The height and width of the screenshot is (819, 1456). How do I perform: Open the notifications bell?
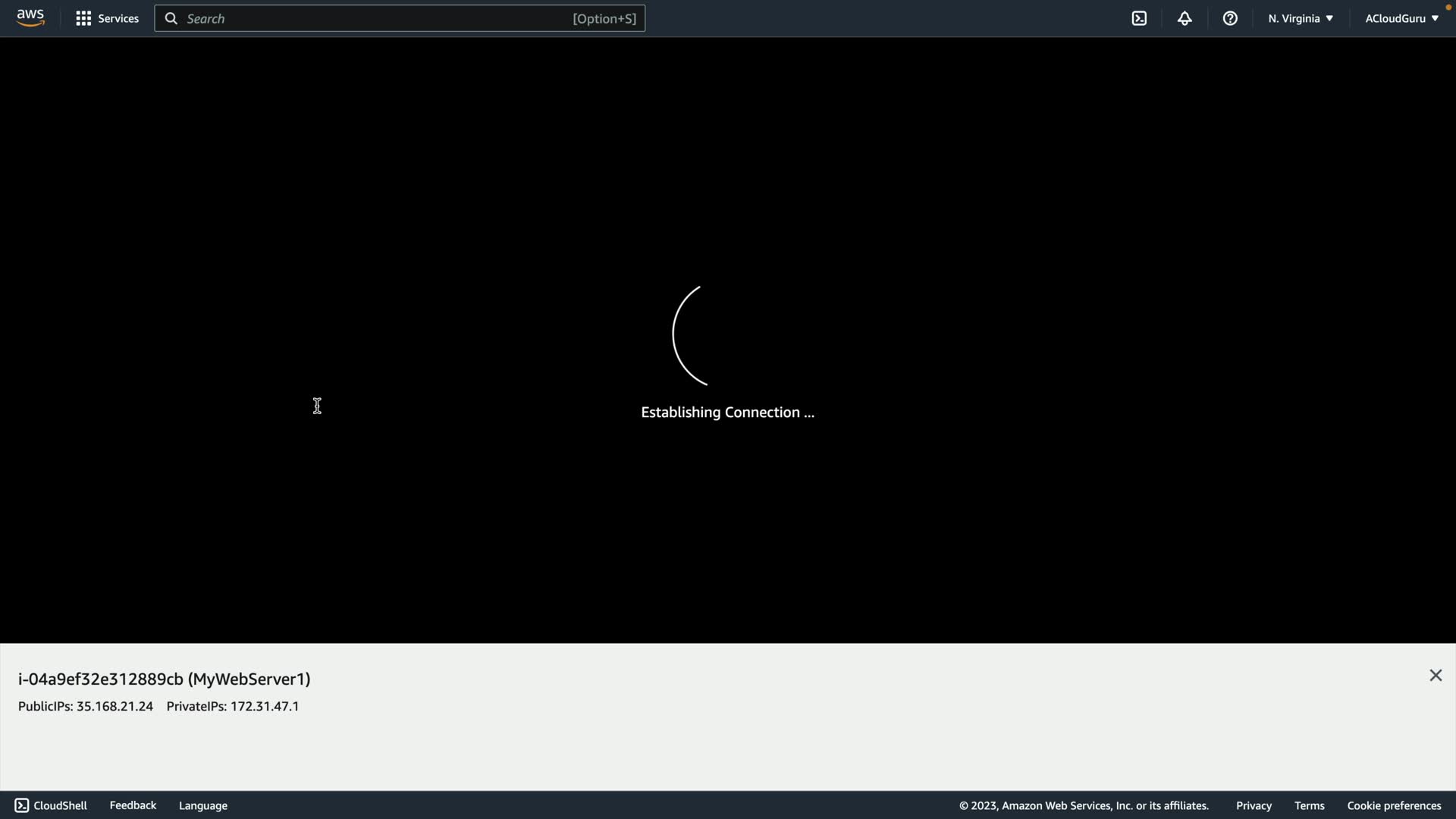click(1185, 18)
